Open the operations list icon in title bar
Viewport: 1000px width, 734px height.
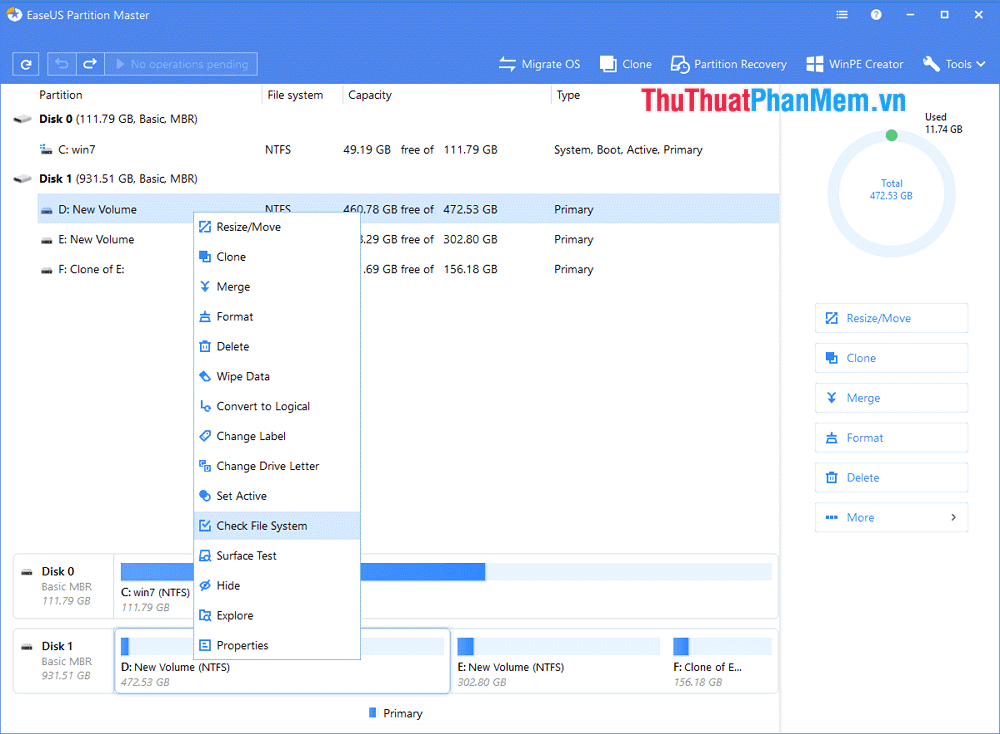[x=841, y=14]
